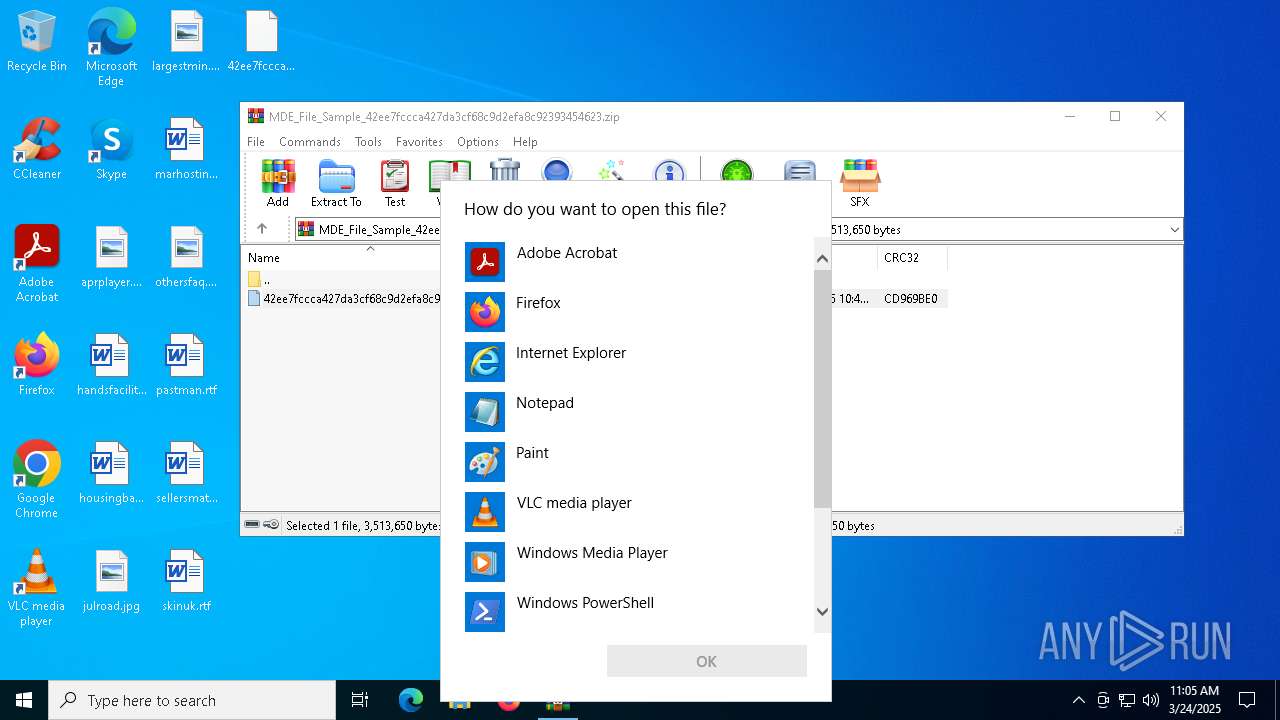Select the Skype desktop shortcut
Viewport: 1280px width, 720px height.
click(x=111, y=149)
